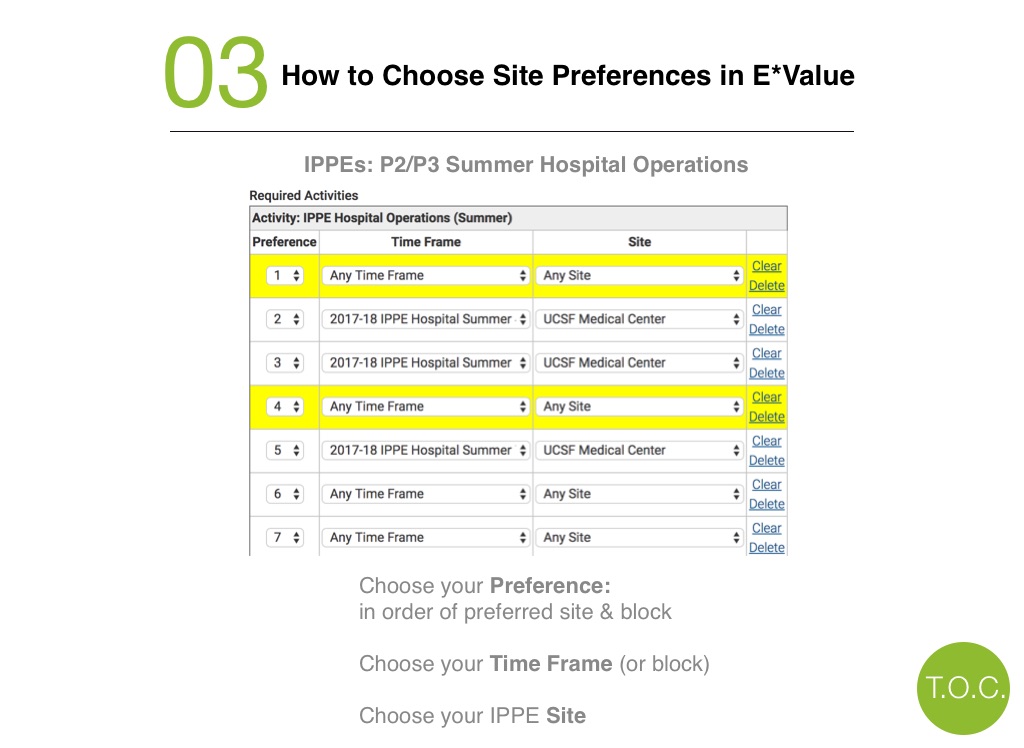Open Time Frame dropdown in row 1
Screen dimensions: 1024x748
coord(426,276)
